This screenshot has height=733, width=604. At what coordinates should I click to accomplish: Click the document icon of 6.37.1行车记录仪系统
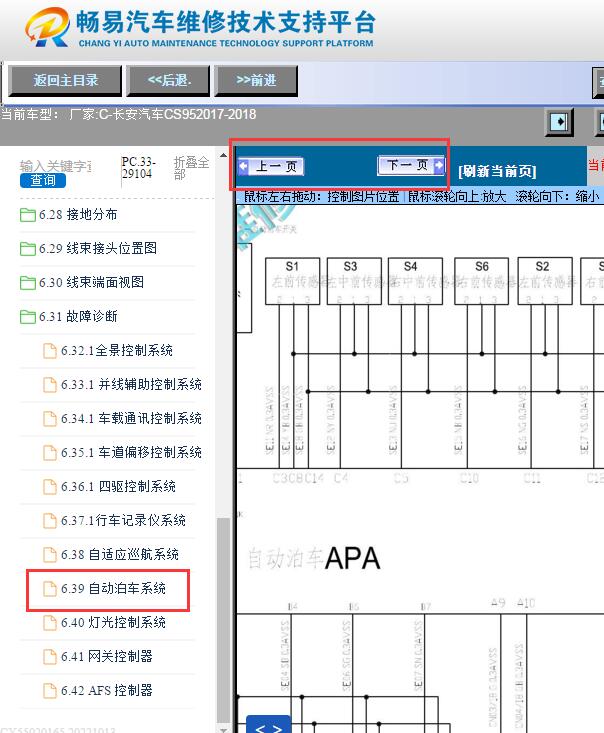50,521
